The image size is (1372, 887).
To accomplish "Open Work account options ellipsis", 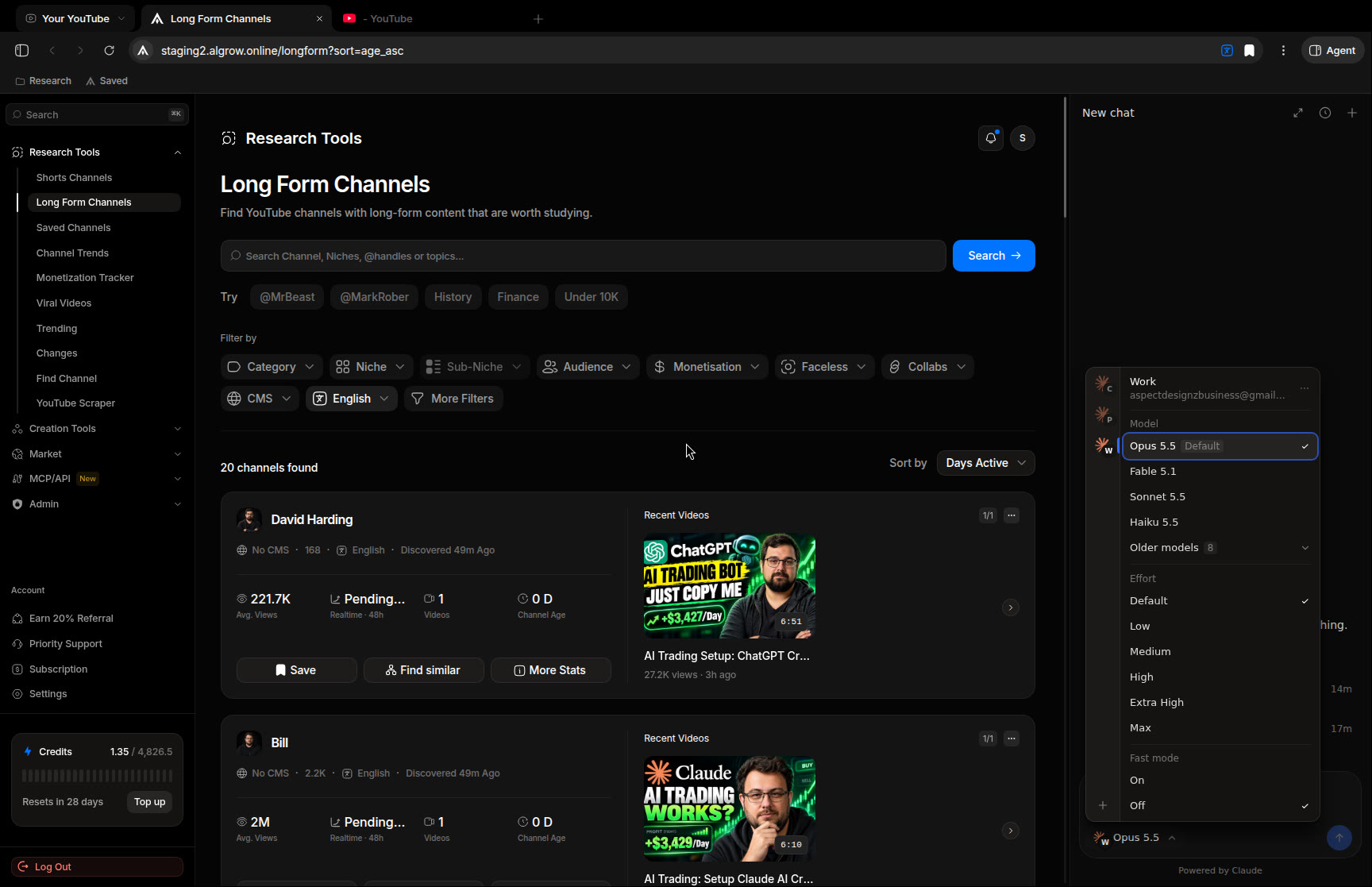I will (1305, 388).
